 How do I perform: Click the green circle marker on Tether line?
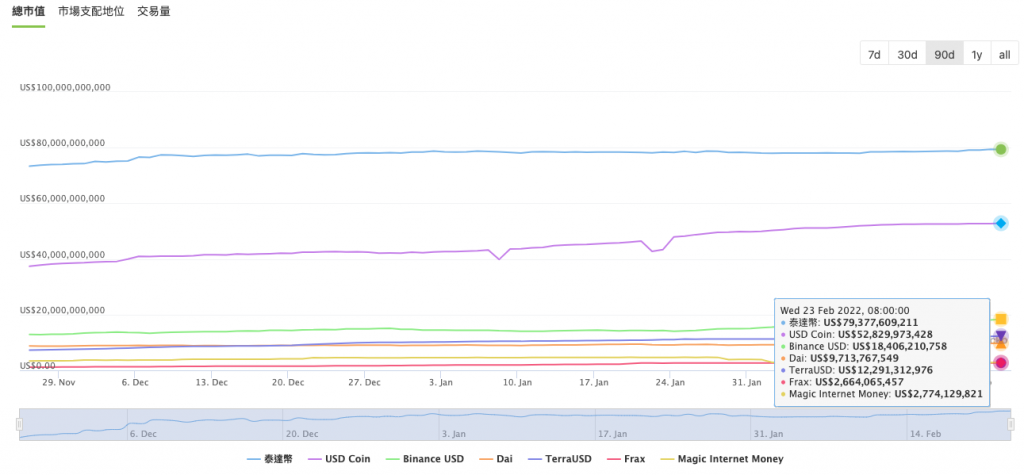(1000, 149)
